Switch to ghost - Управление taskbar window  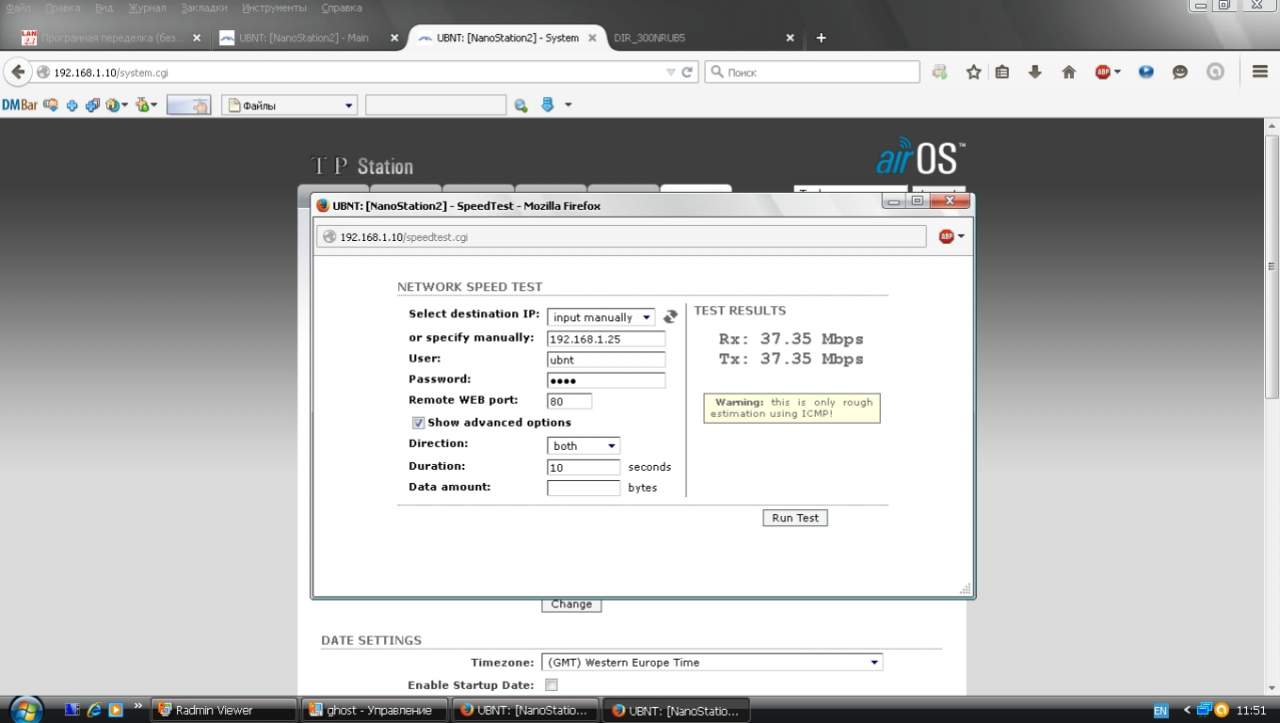coord(374,710)
